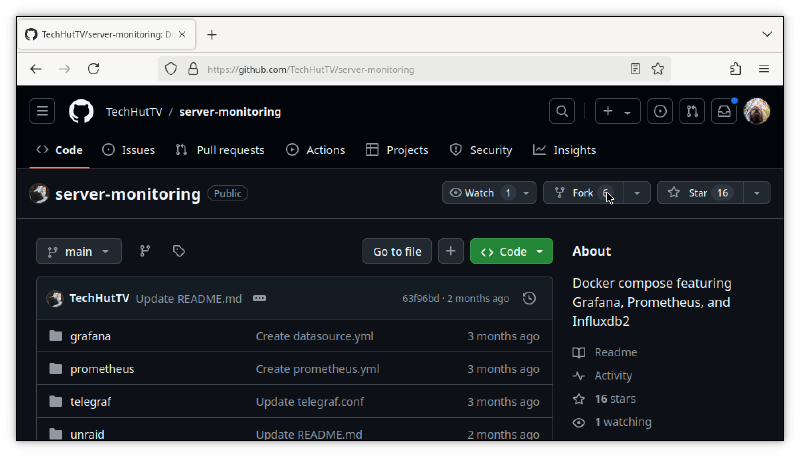Click the GitHub Octocat logo
Image resolution: width=800 pixels, height=457 pixels.
[x=81, y=112]
